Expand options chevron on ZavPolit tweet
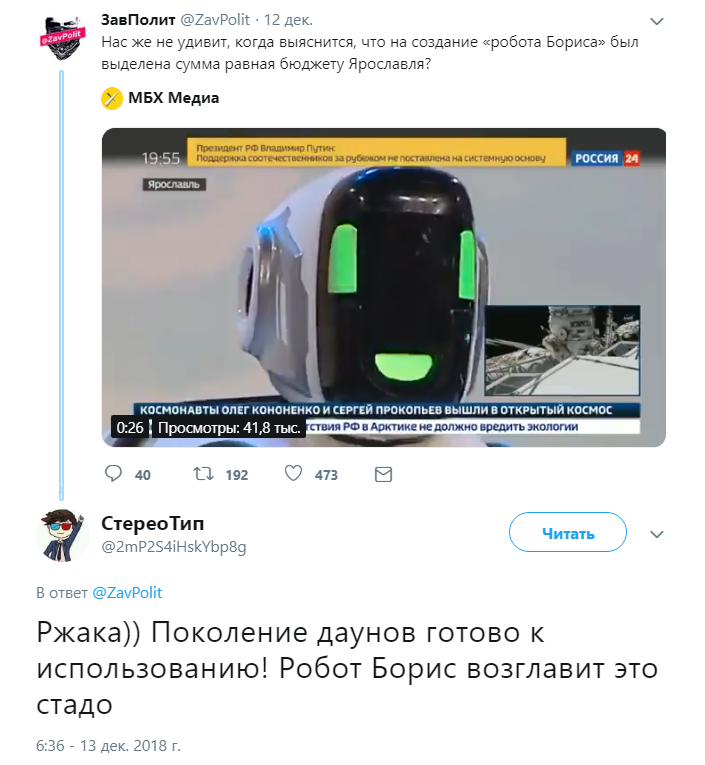705x765 pixels. 657,21
